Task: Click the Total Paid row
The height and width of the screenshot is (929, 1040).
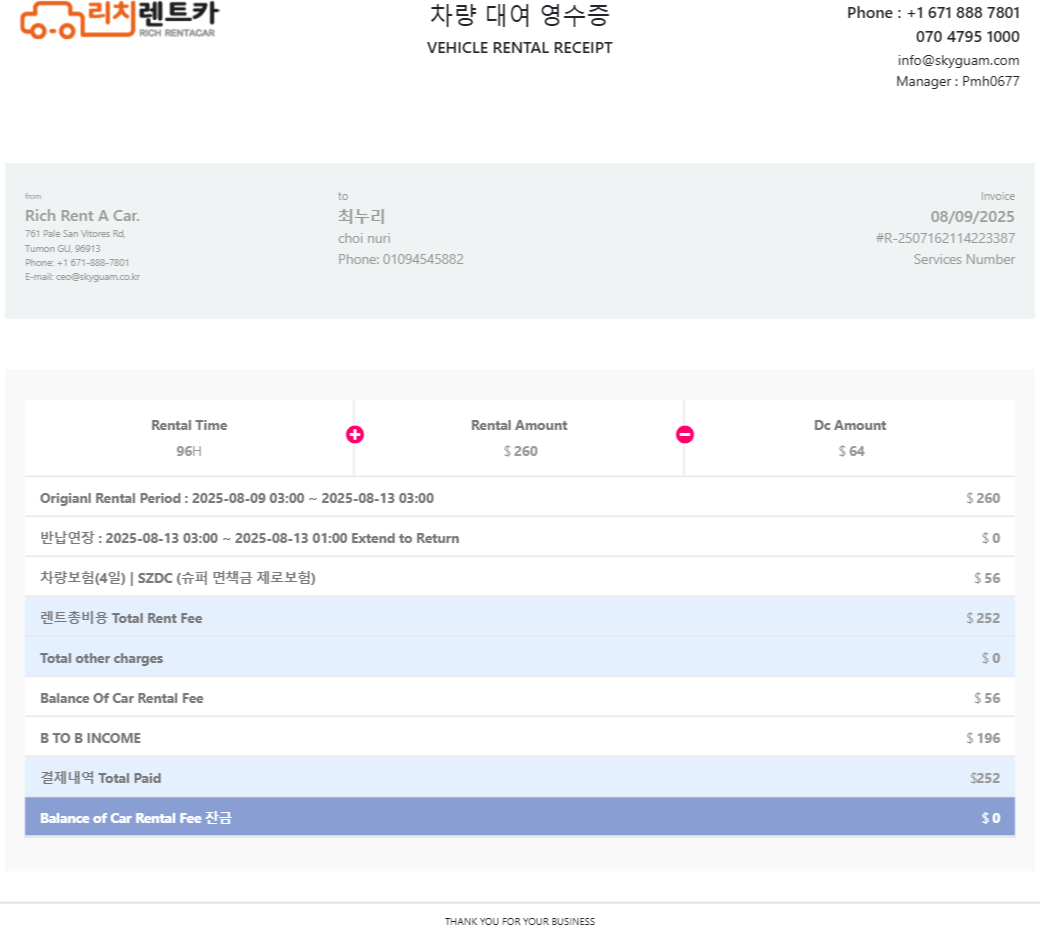Action: [x=519, y=778]
